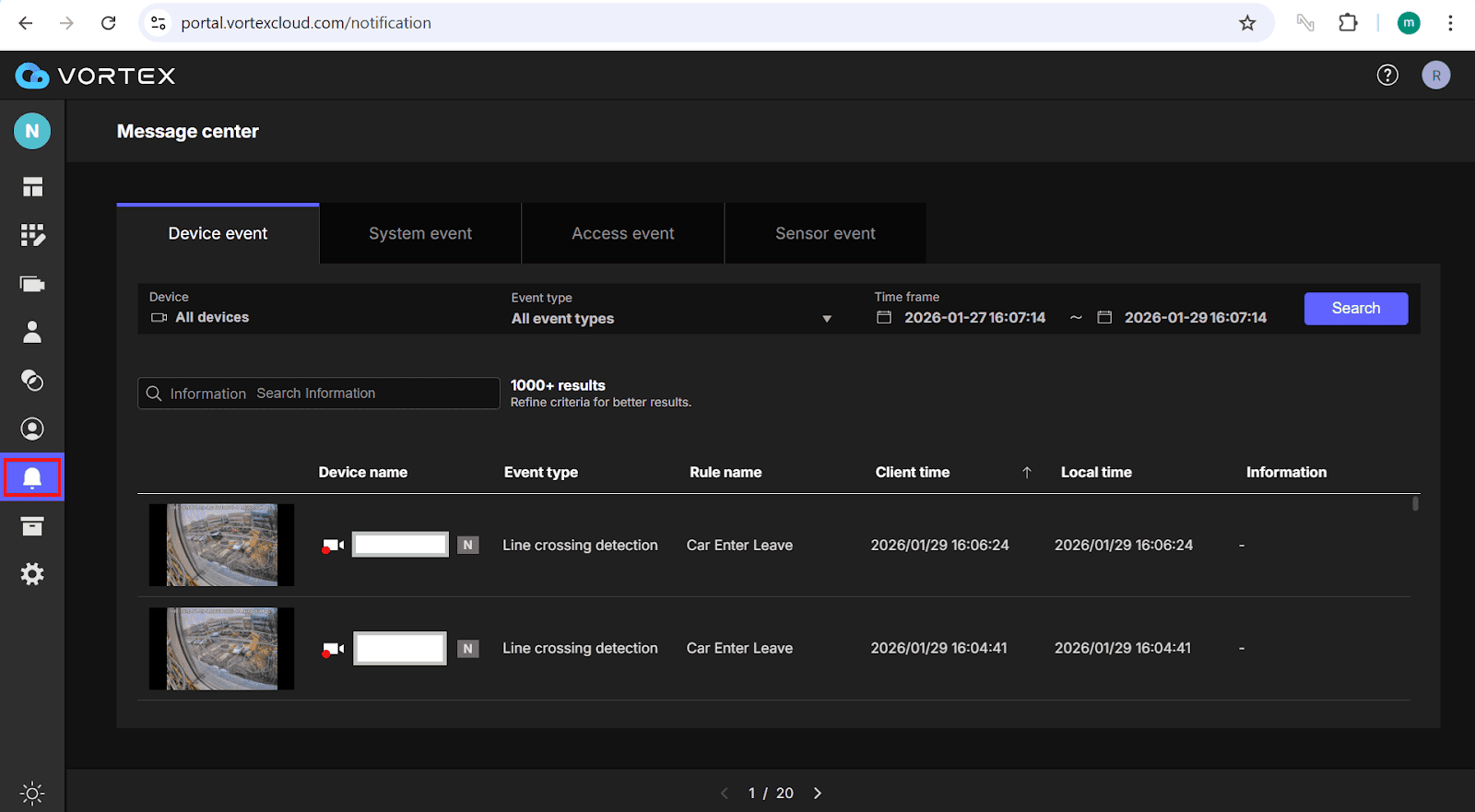Open the archive box icon in sidebar

32,526
